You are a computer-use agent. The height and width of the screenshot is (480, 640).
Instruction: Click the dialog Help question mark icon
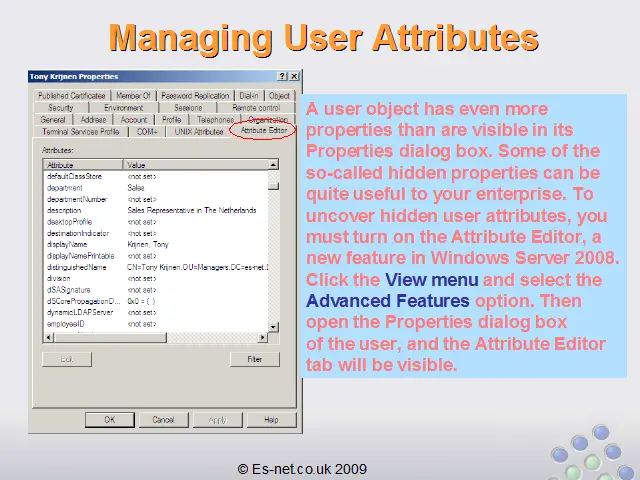(281, 76)
